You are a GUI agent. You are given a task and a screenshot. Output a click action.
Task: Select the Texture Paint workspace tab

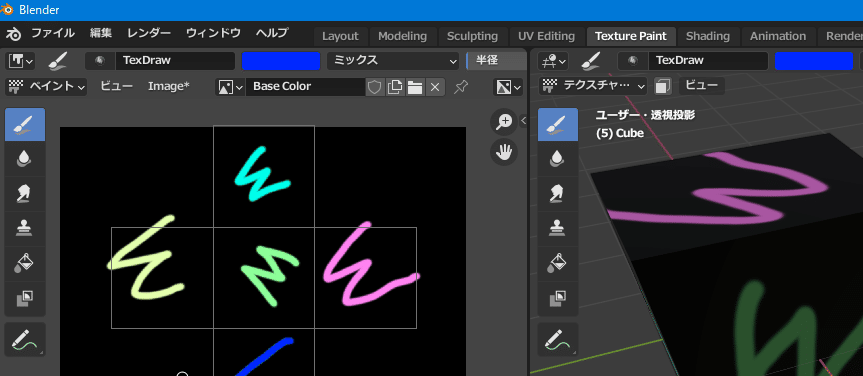point(631,36)
